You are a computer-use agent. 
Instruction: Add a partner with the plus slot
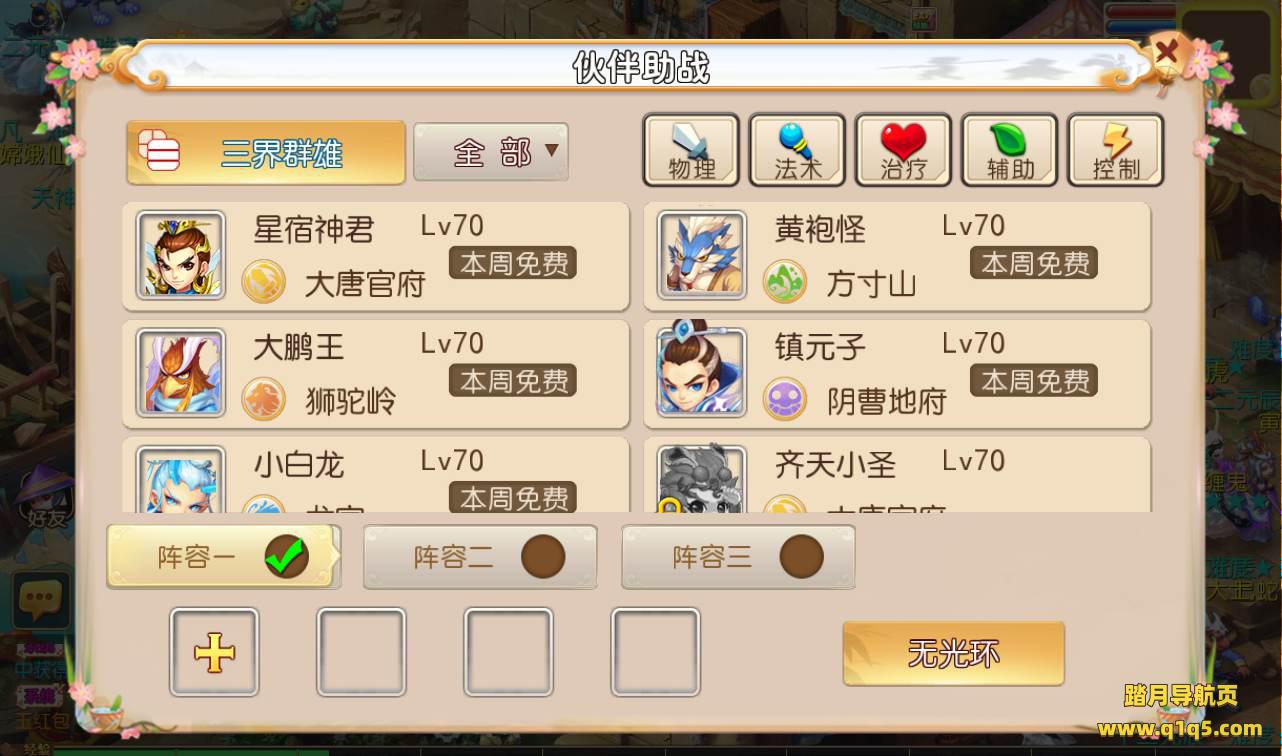[x=214, y=652]
